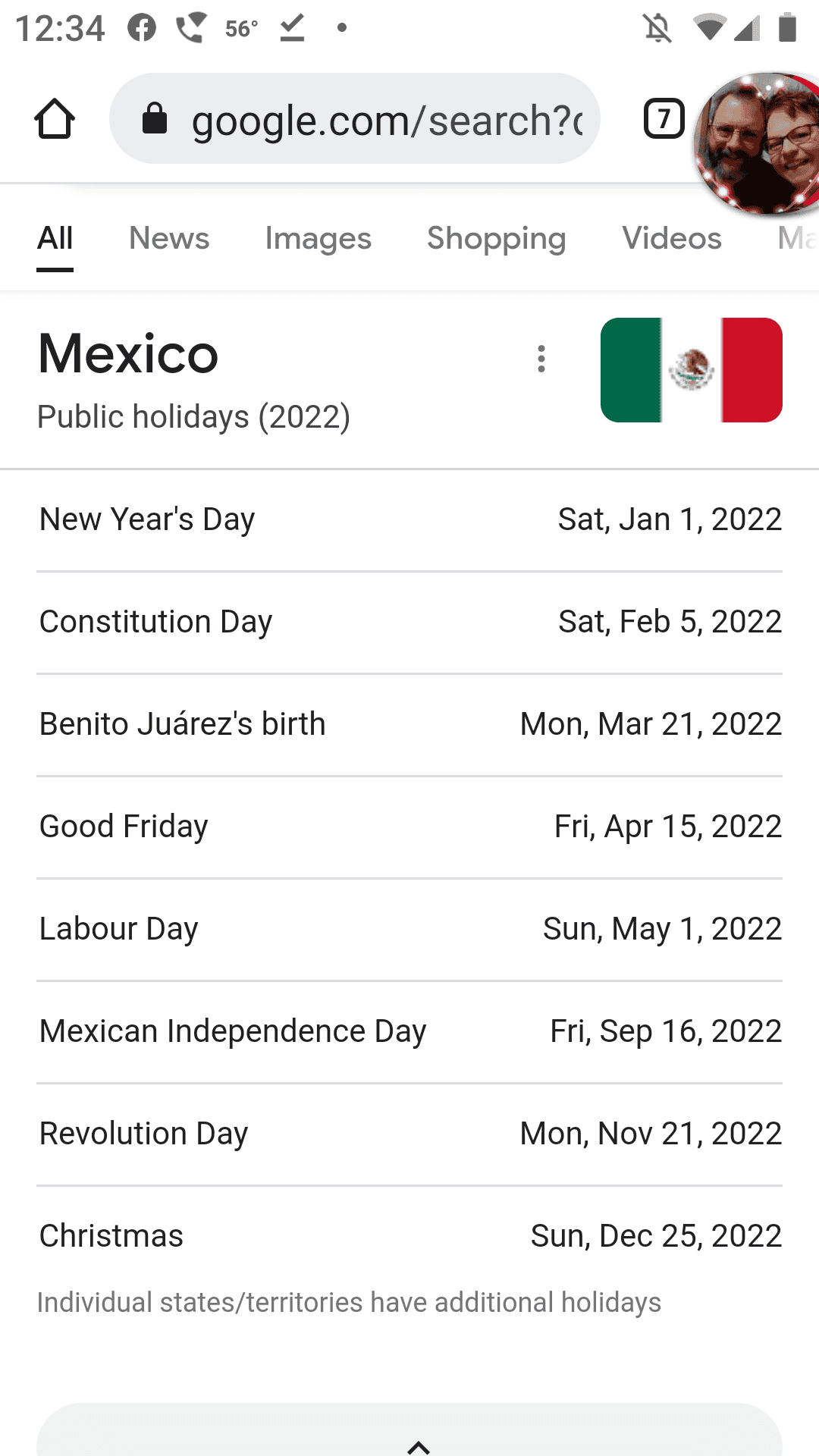Tap the missed call icon in status bar
Viewport: 819px width, 1456px height.
[x=190, y=28]
